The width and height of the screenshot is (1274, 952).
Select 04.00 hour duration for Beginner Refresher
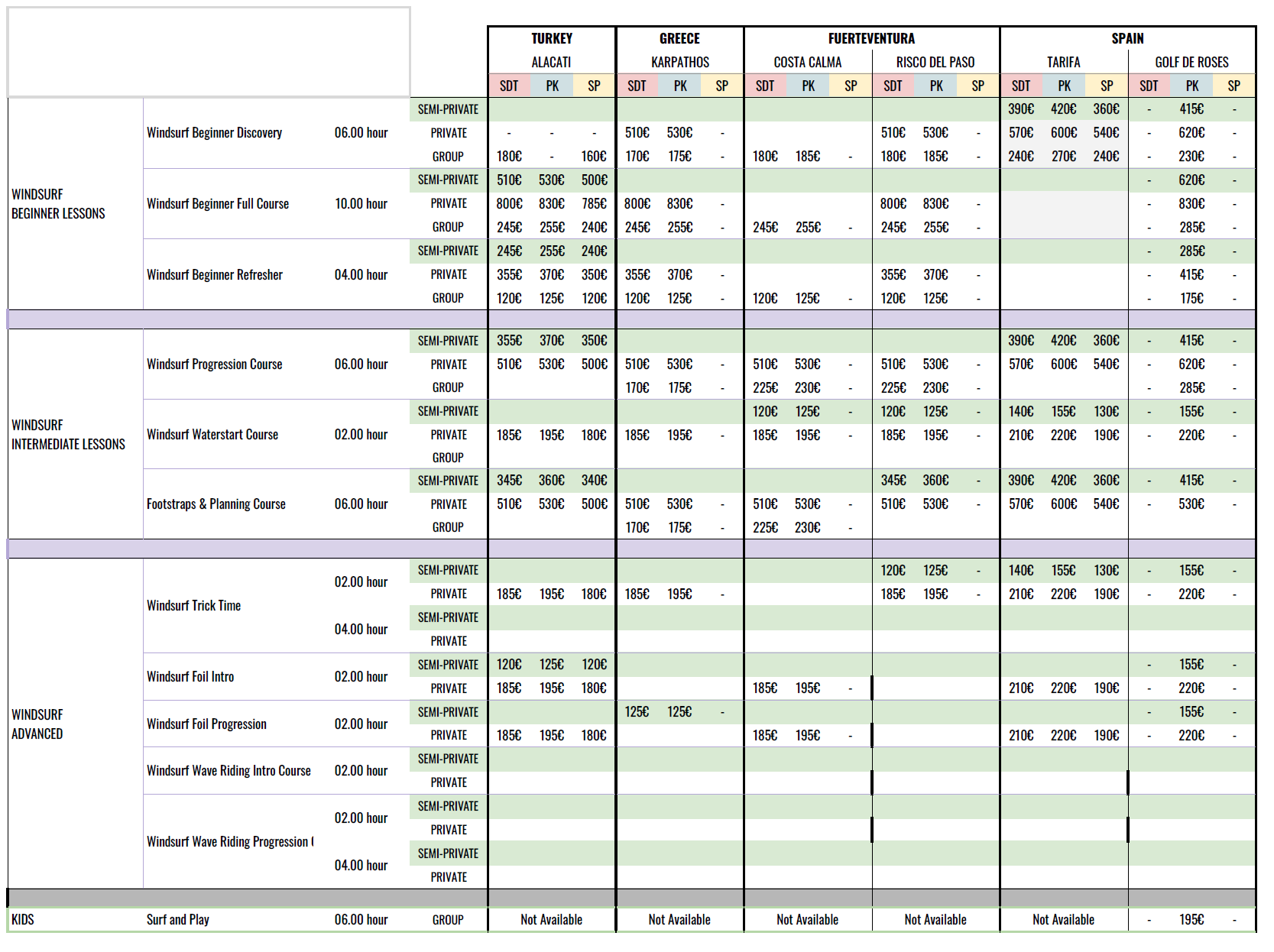[x=361, y=275]
